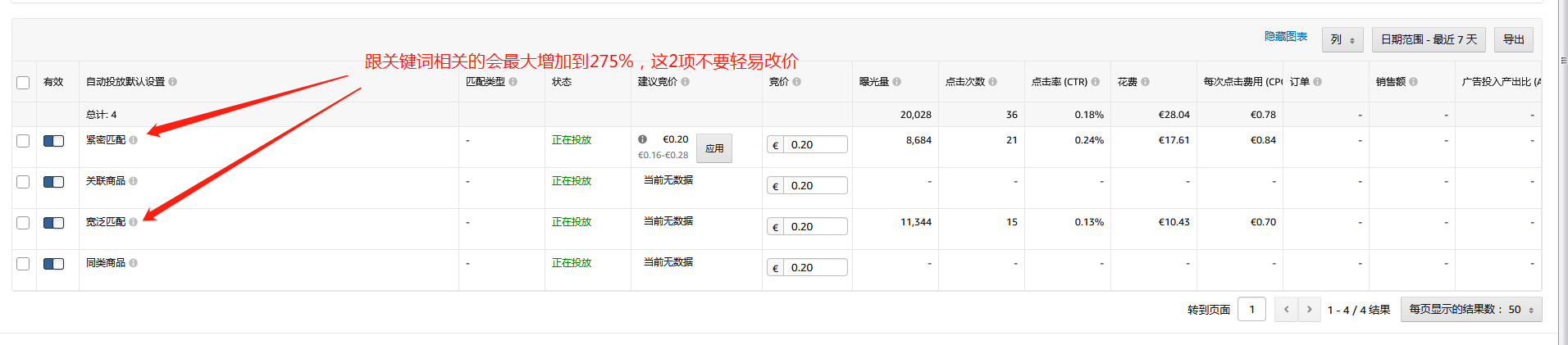The image size is (1568, 345).
Task: Tick the select-all header checkbox
Action: 23,83
